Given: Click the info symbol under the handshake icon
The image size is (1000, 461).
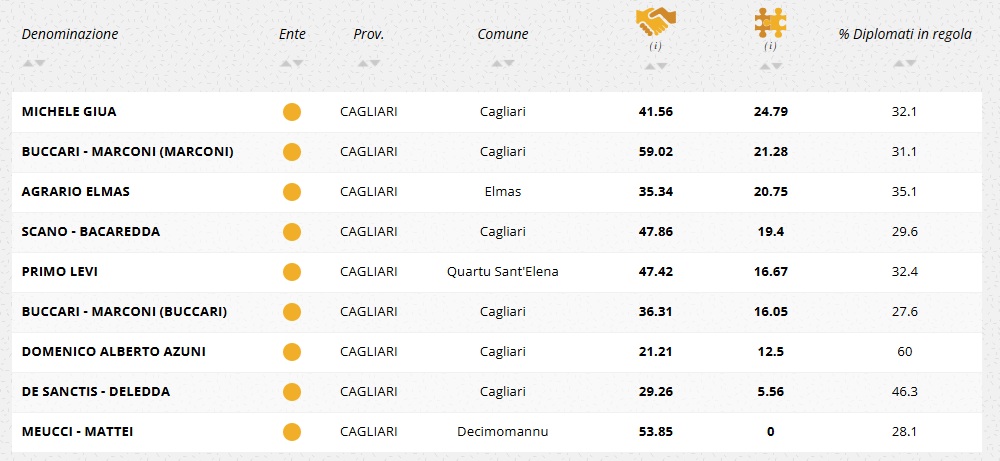Looking at the screenshot, I should coord(656,46).
